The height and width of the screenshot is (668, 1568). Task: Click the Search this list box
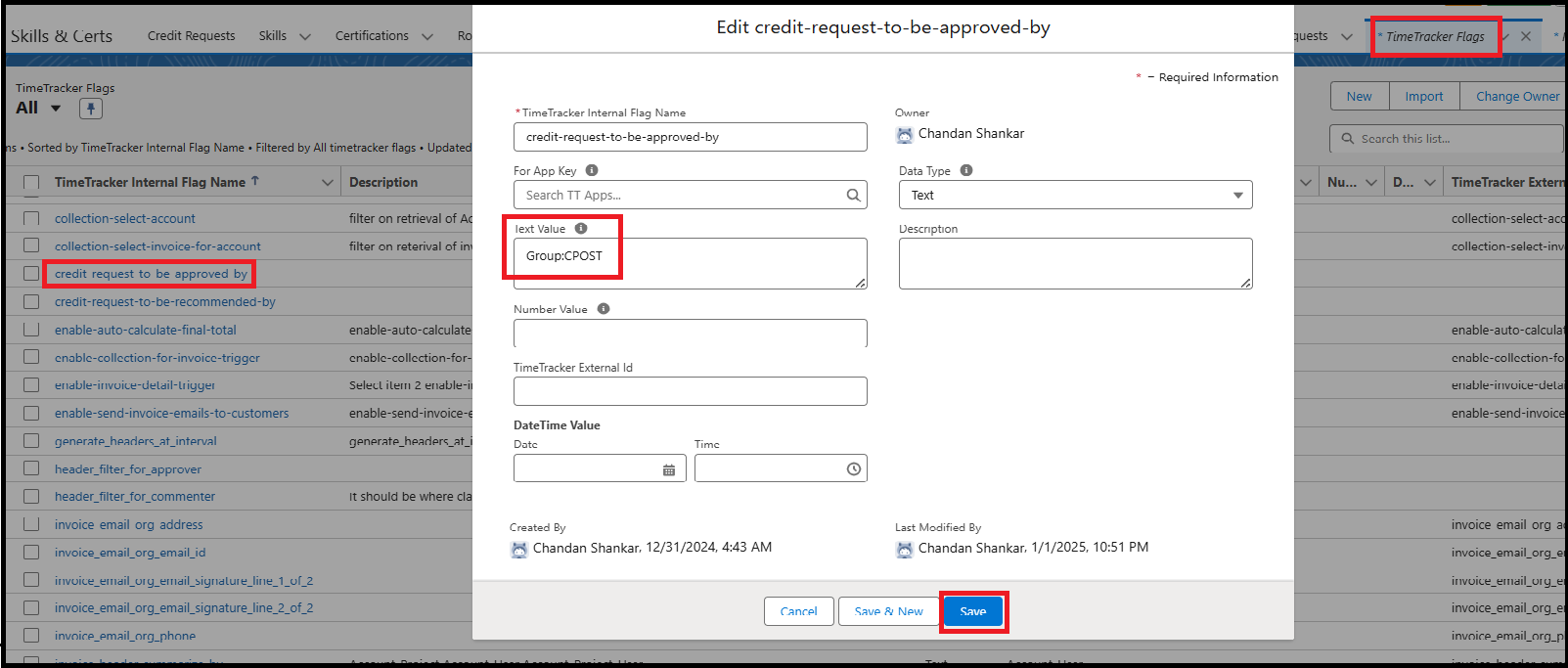tap(1447, 139)
